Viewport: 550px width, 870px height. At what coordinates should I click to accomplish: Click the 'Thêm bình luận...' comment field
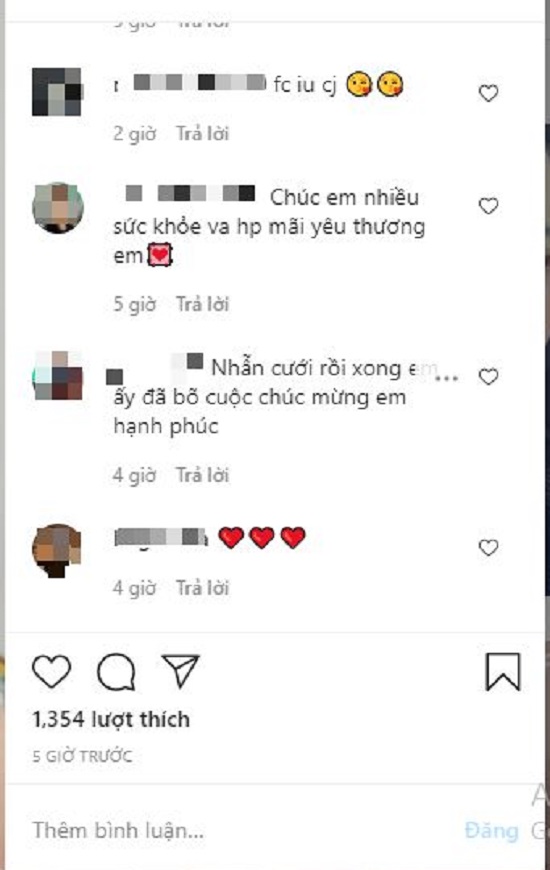pos(244,830)
